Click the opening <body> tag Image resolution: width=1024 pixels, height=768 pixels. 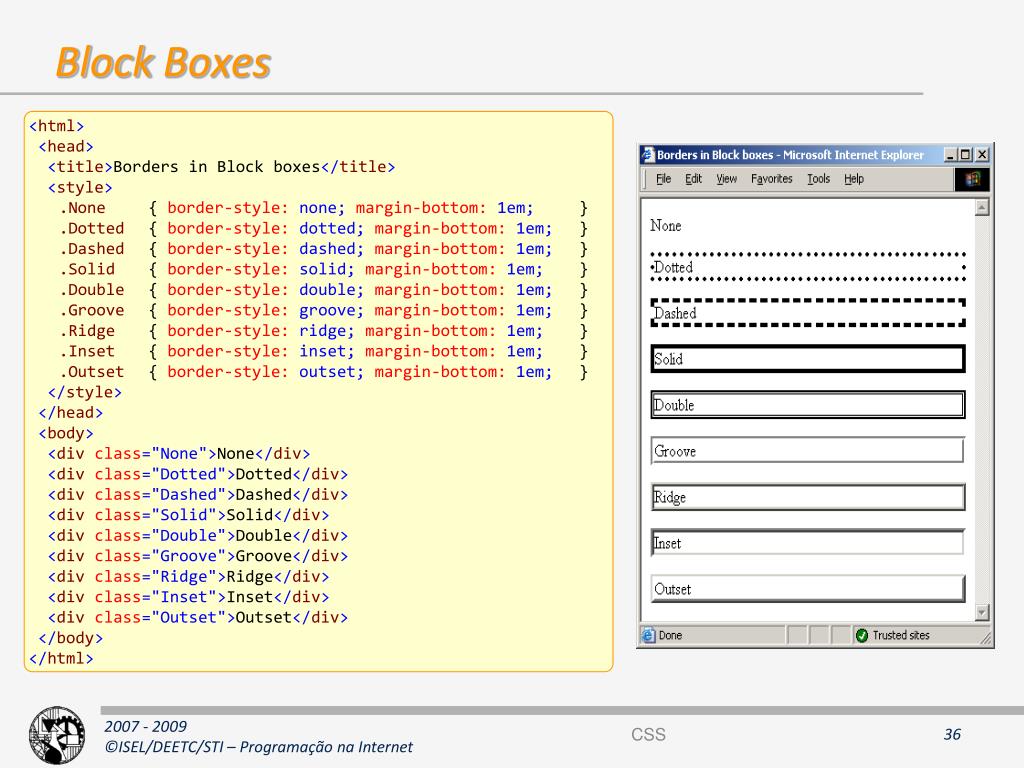click(x=66, y=434)
